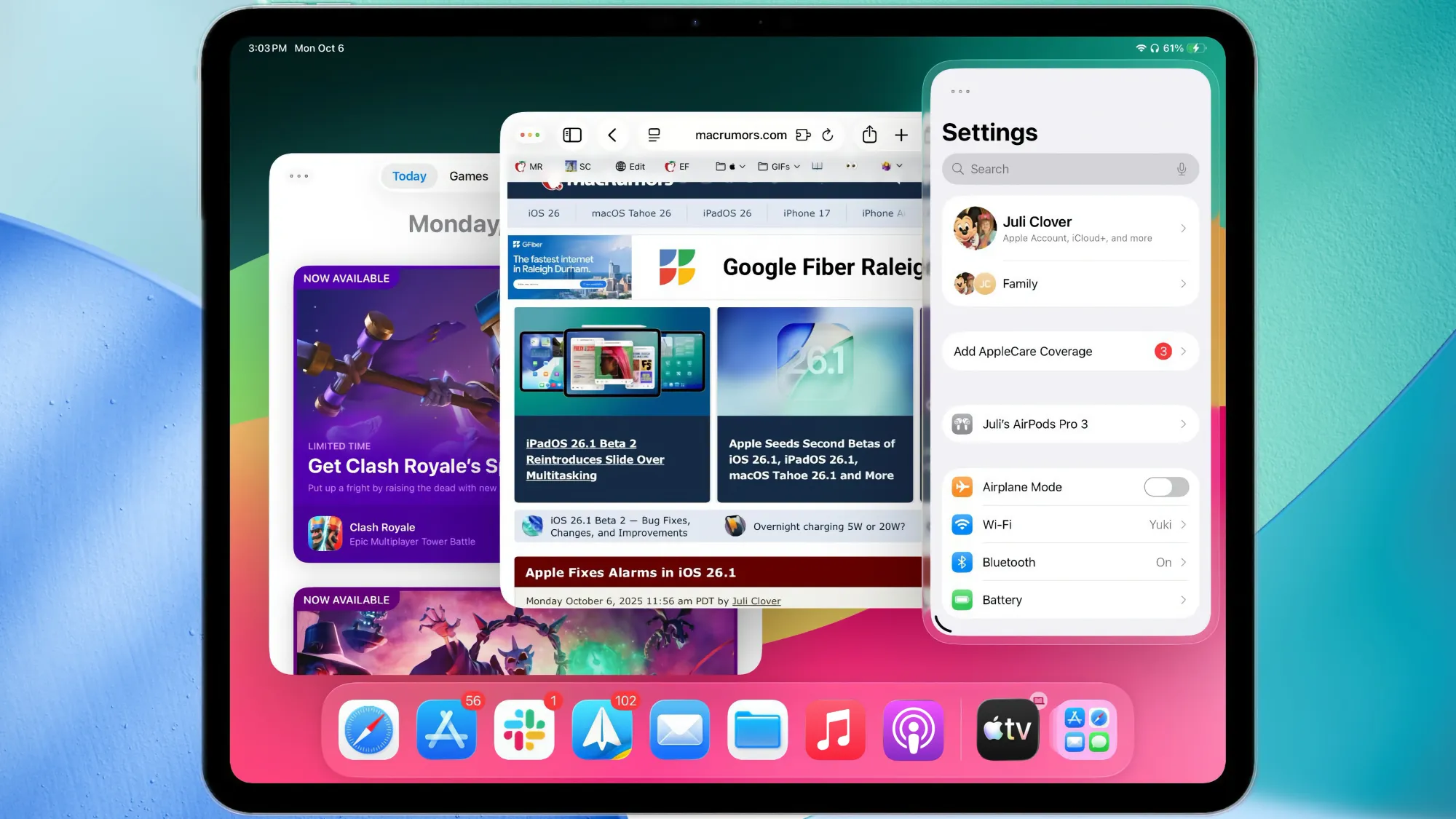This screenshot has width=1456, height=819.
Task: Expand the GIFs bookmarks folder
Action: pyautogui.click(x=778, y=166)
